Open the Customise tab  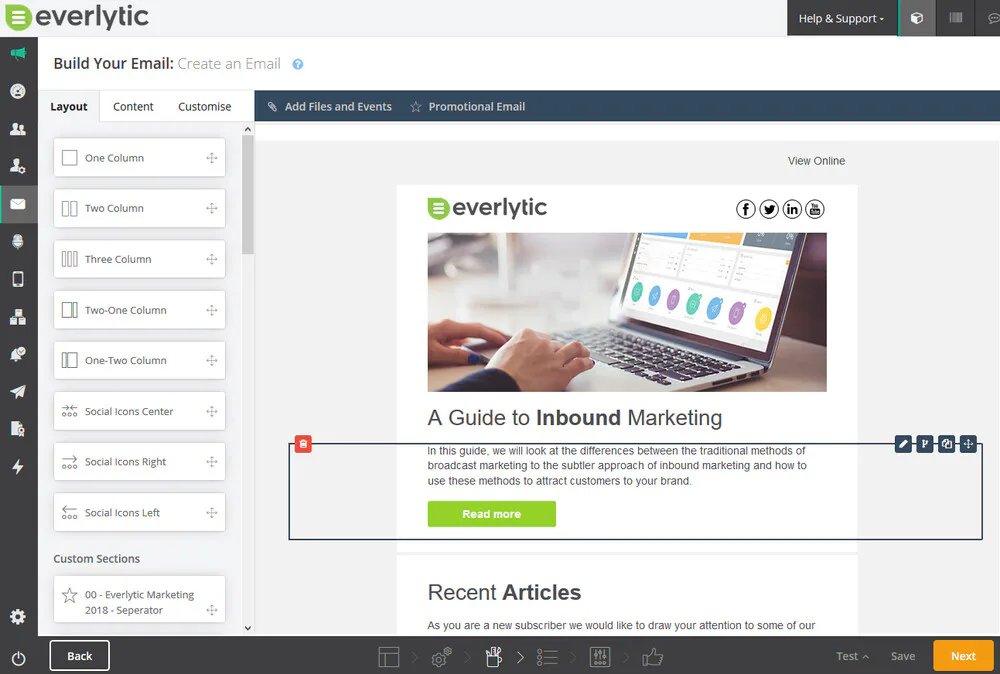[204, 106]
